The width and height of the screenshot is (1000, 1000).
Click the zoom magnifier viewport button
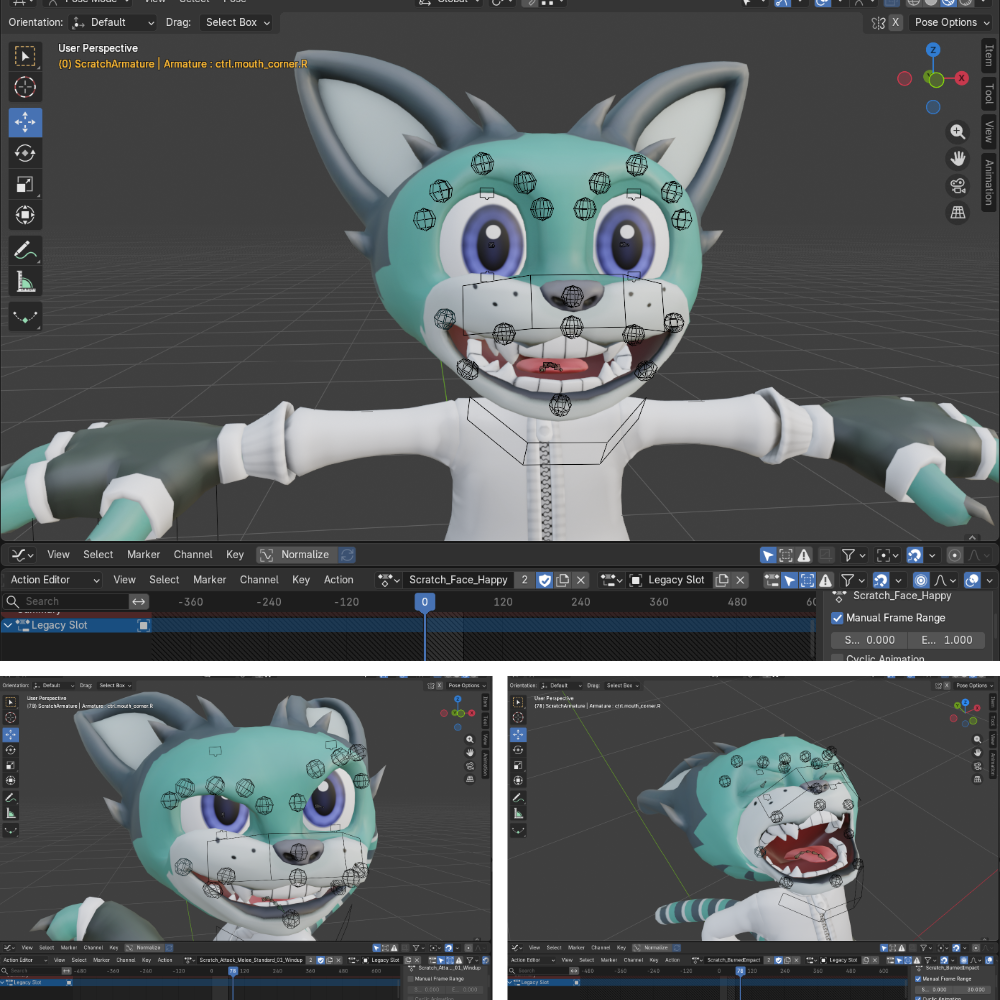(x=957, y=131)
